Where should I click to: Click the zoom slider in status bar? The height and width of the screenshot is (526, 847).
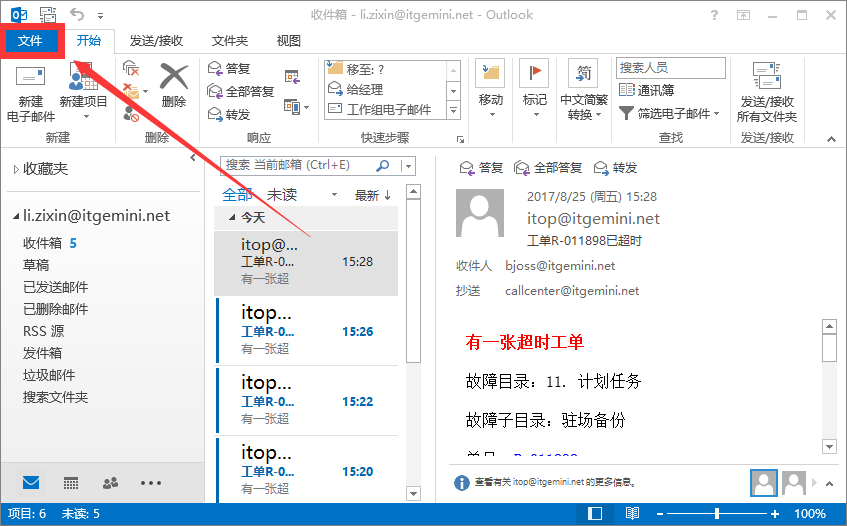coord(717,513)
